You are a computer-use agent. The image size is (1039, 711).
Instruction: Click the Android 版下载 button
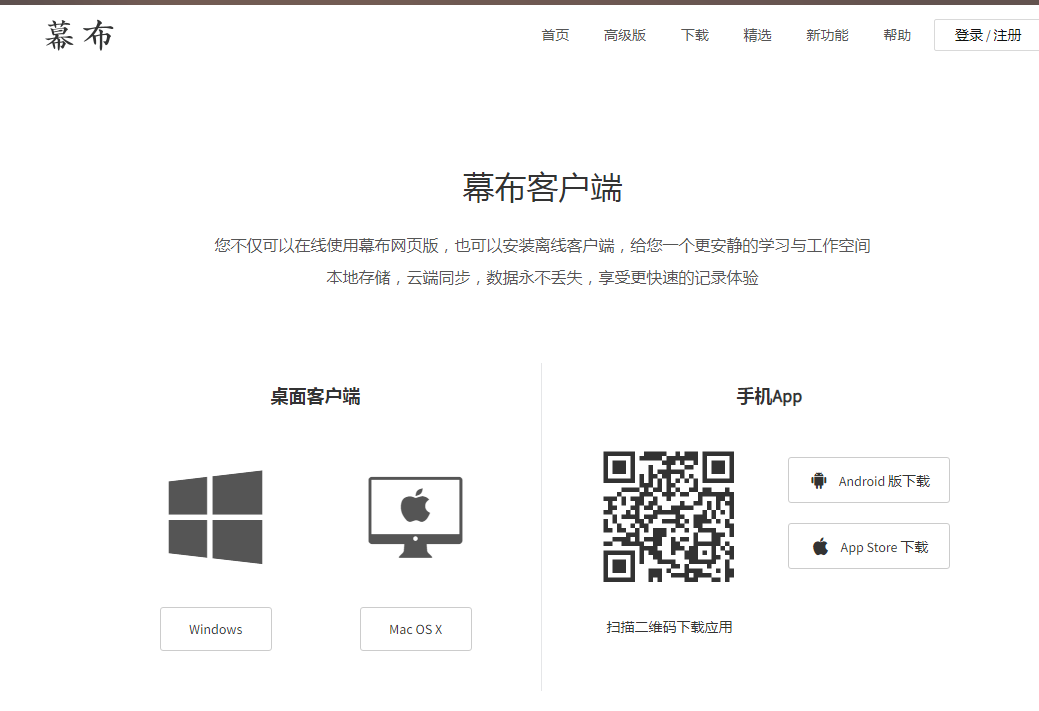[x=868, y=480]
